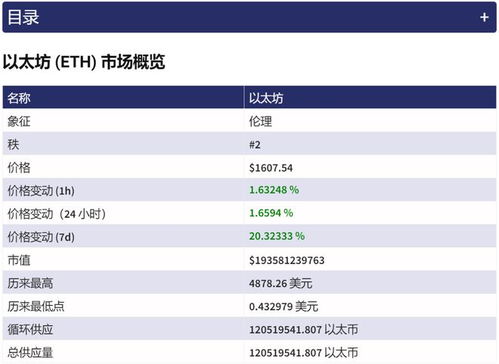Click the 循环供应 row label
The width and height of the screenshot is (499, 364).
coord(30,329)
